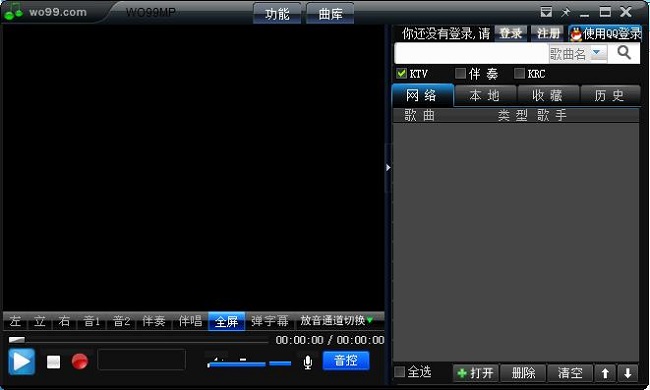Expand the 放音通道切换 dropdown
Viewport: 650px width, 390px height.
pos(337,320)
